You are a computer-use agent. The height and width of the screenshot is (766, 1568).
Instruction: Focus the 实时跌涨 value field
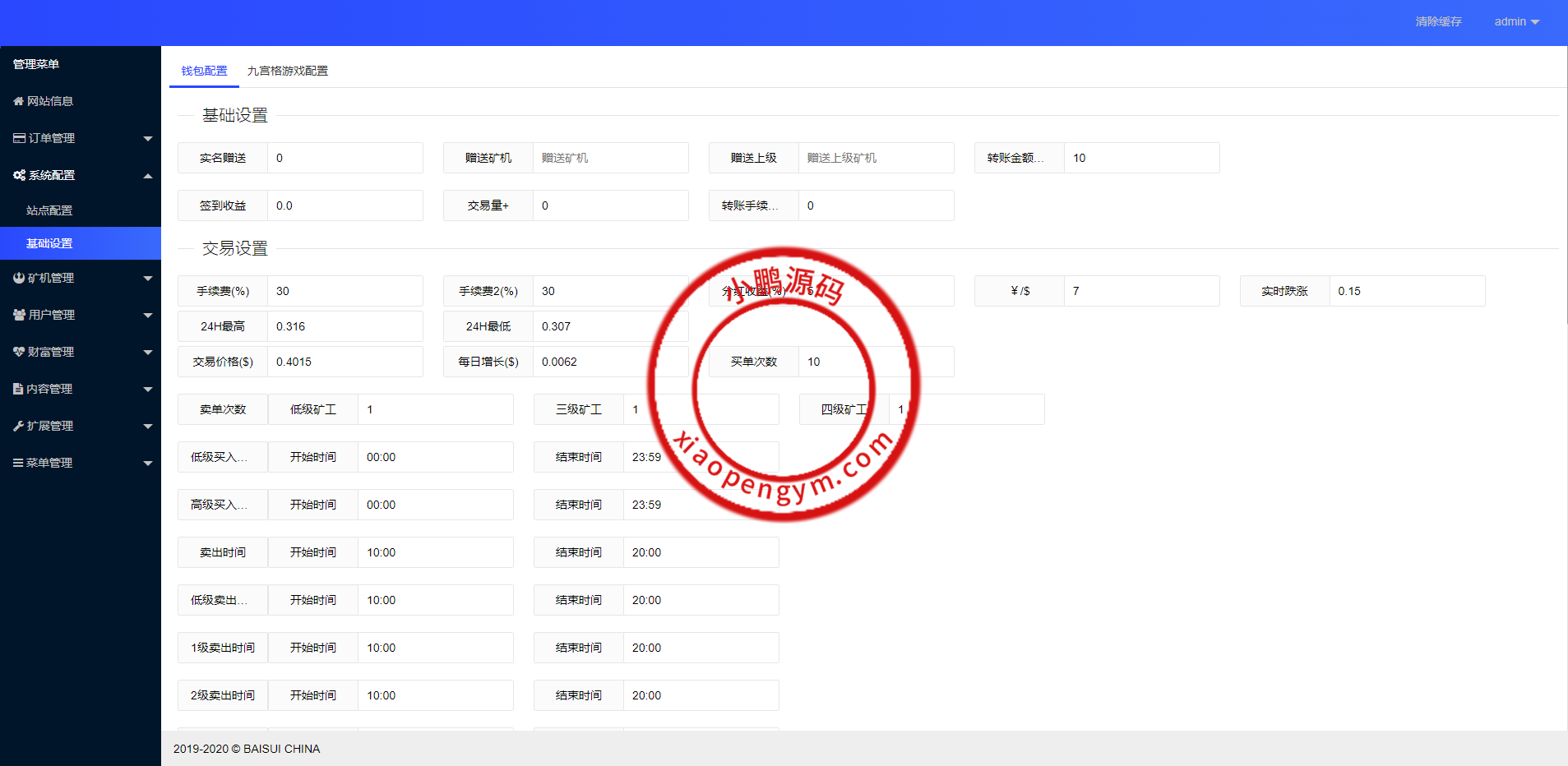point(1406,291)
